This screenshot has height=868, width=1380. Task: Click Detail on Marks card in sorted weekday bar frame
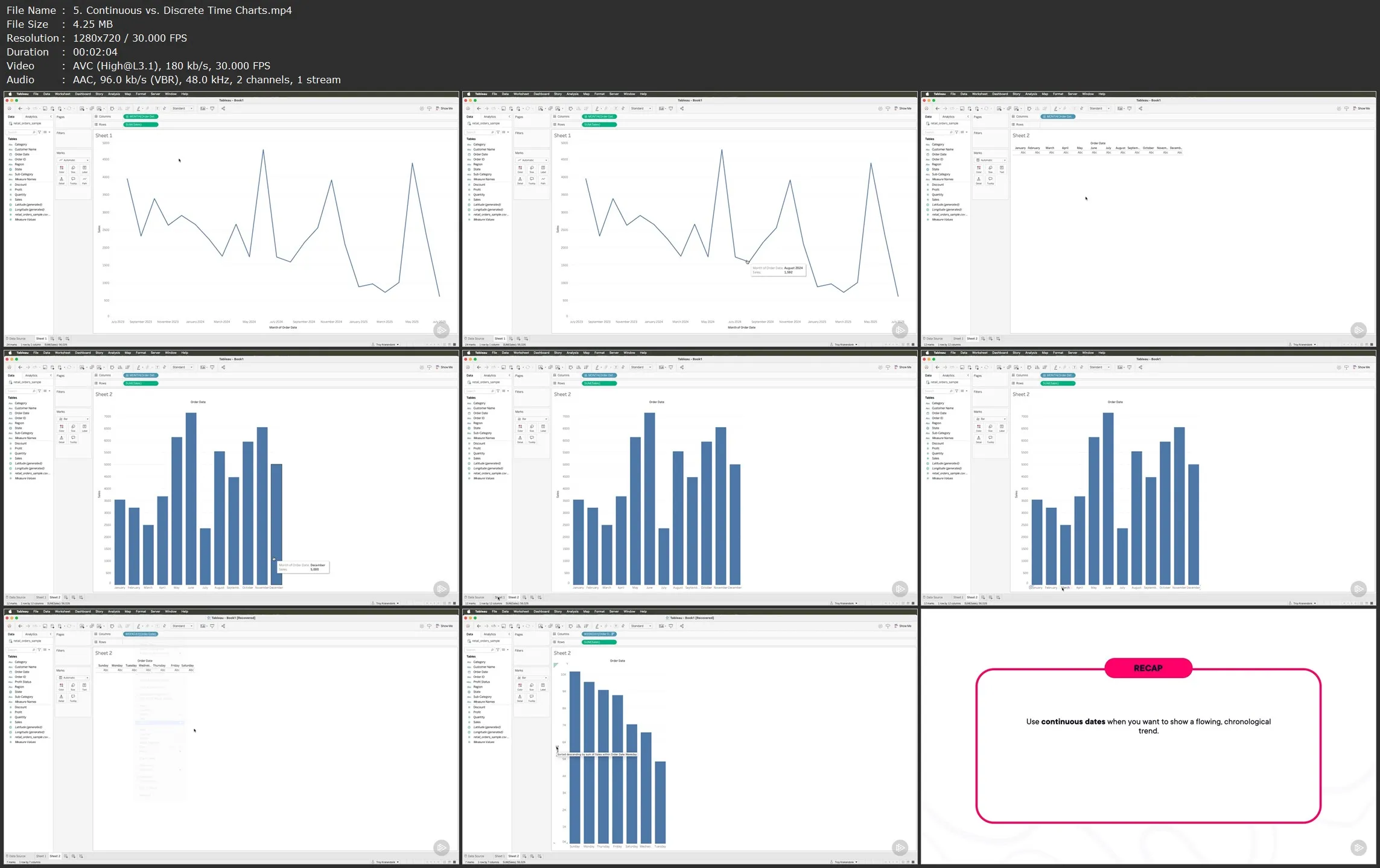click(520, 698)
